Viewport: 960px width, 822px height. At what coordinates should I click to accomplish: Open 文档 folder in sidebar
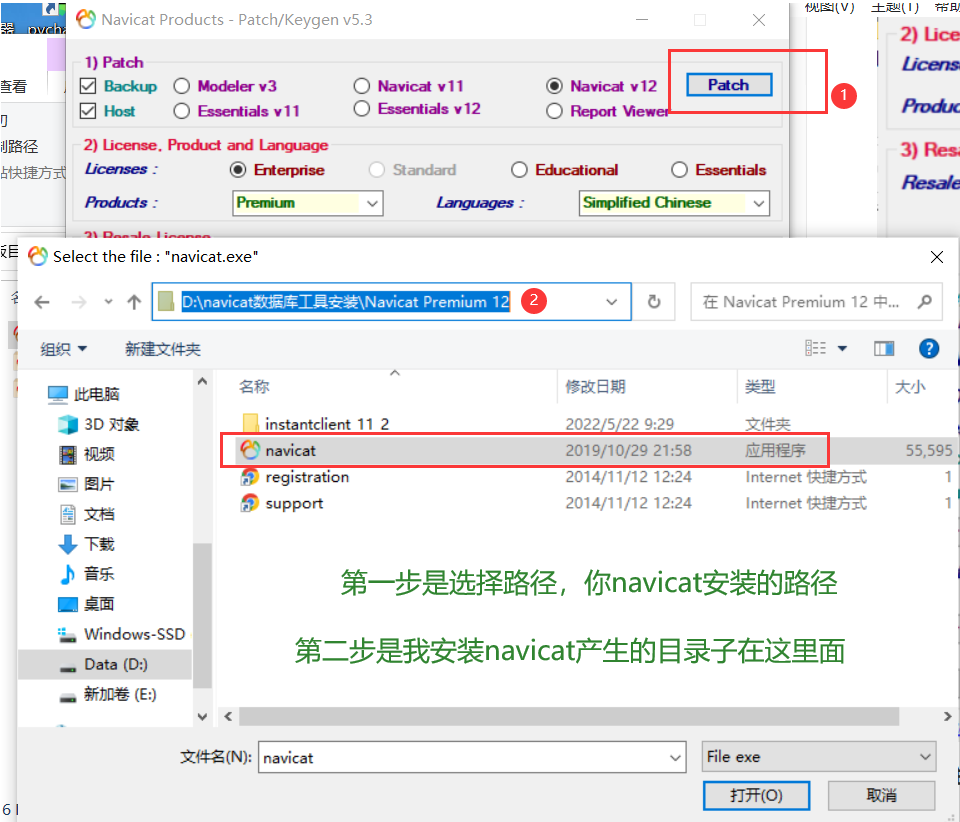[87, 514]
